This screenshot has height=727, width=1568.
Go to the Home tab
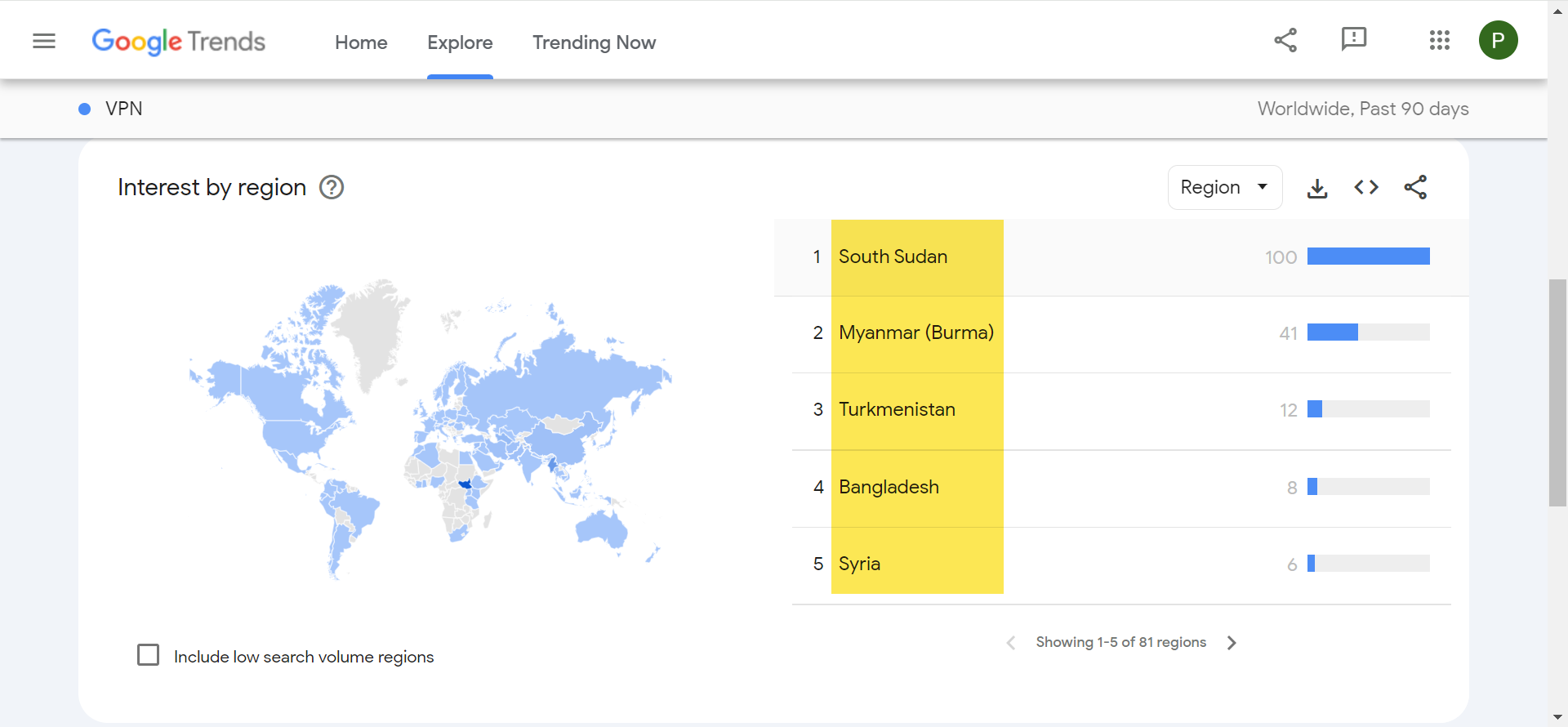[361, 42]
